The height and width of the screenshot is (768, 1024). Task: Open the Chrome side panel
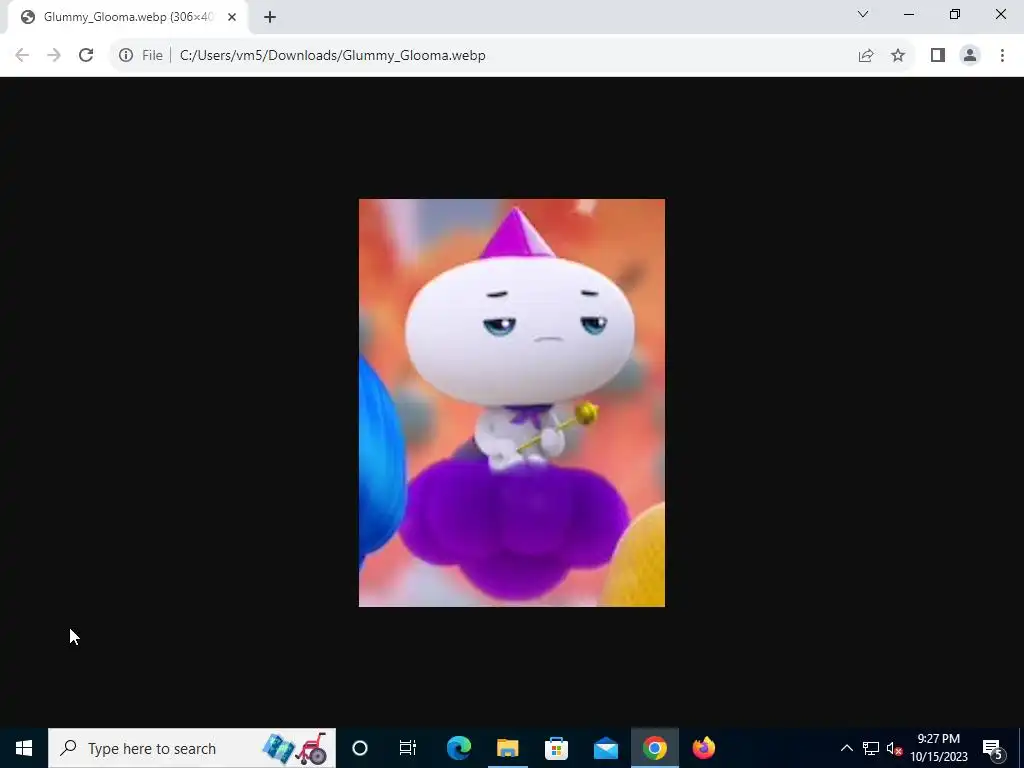938,56
